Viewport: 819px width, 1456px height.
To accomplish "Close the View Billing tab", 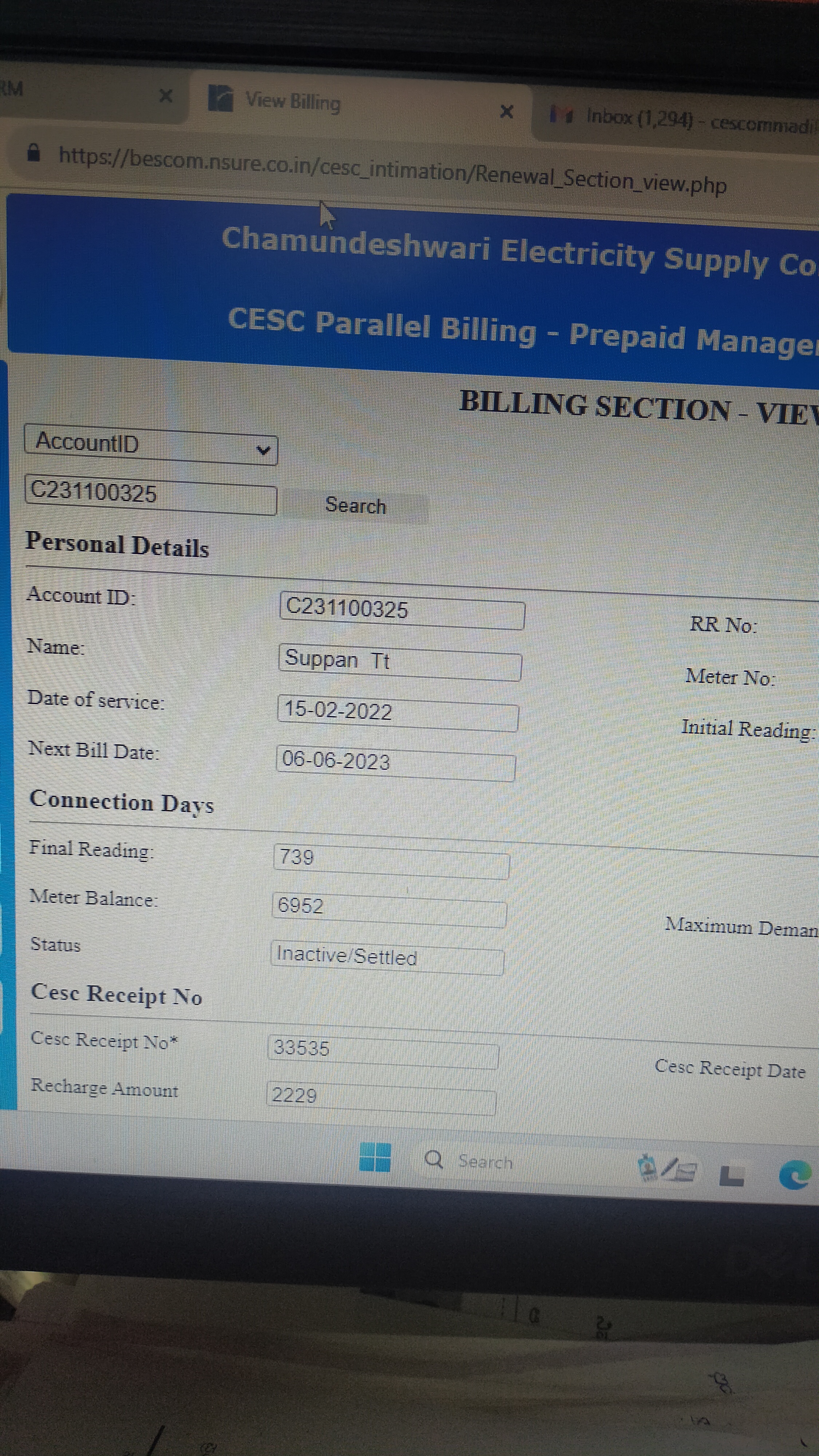I will click(x=506, y=112).
